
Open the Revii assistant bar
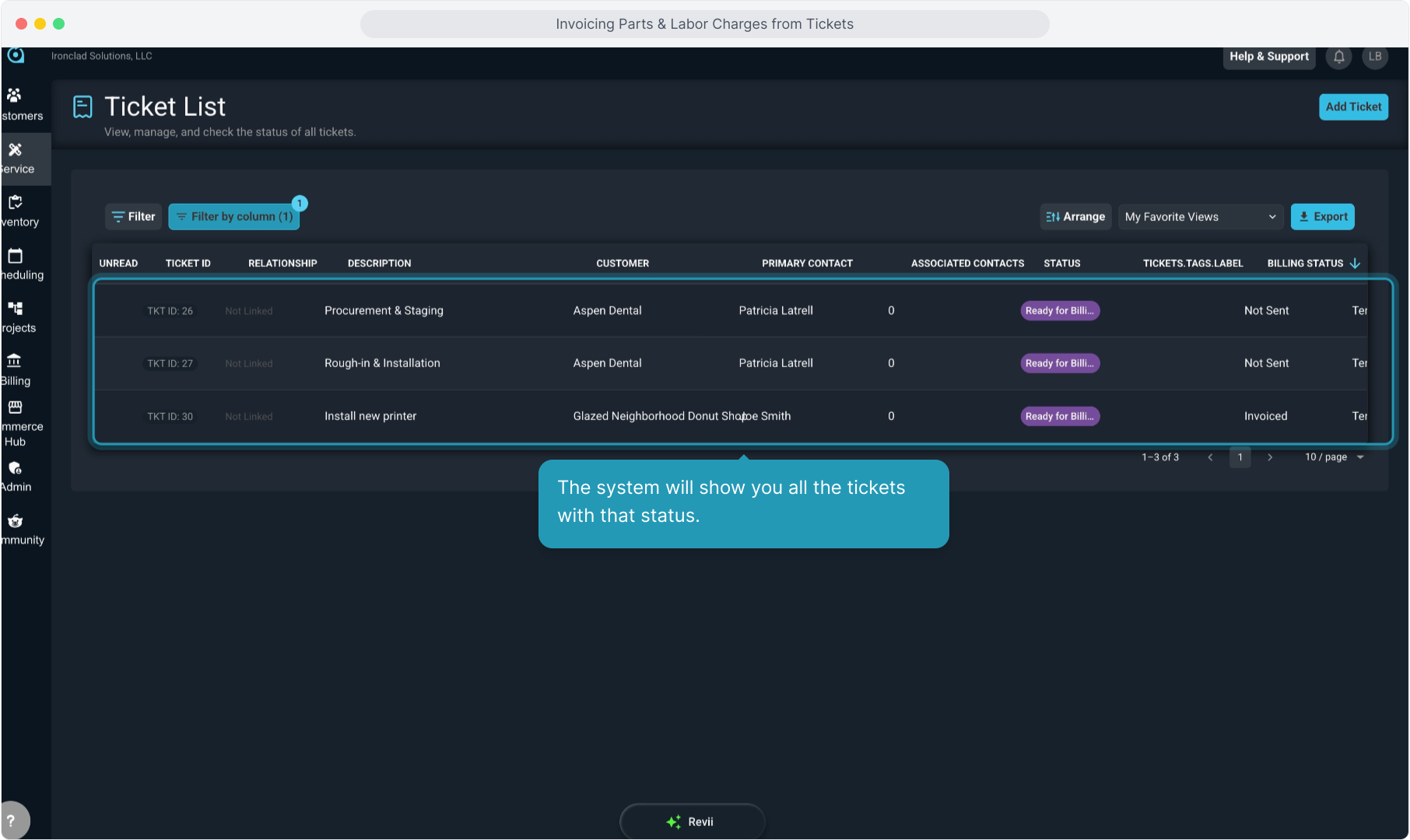click(x=692, y=821)
